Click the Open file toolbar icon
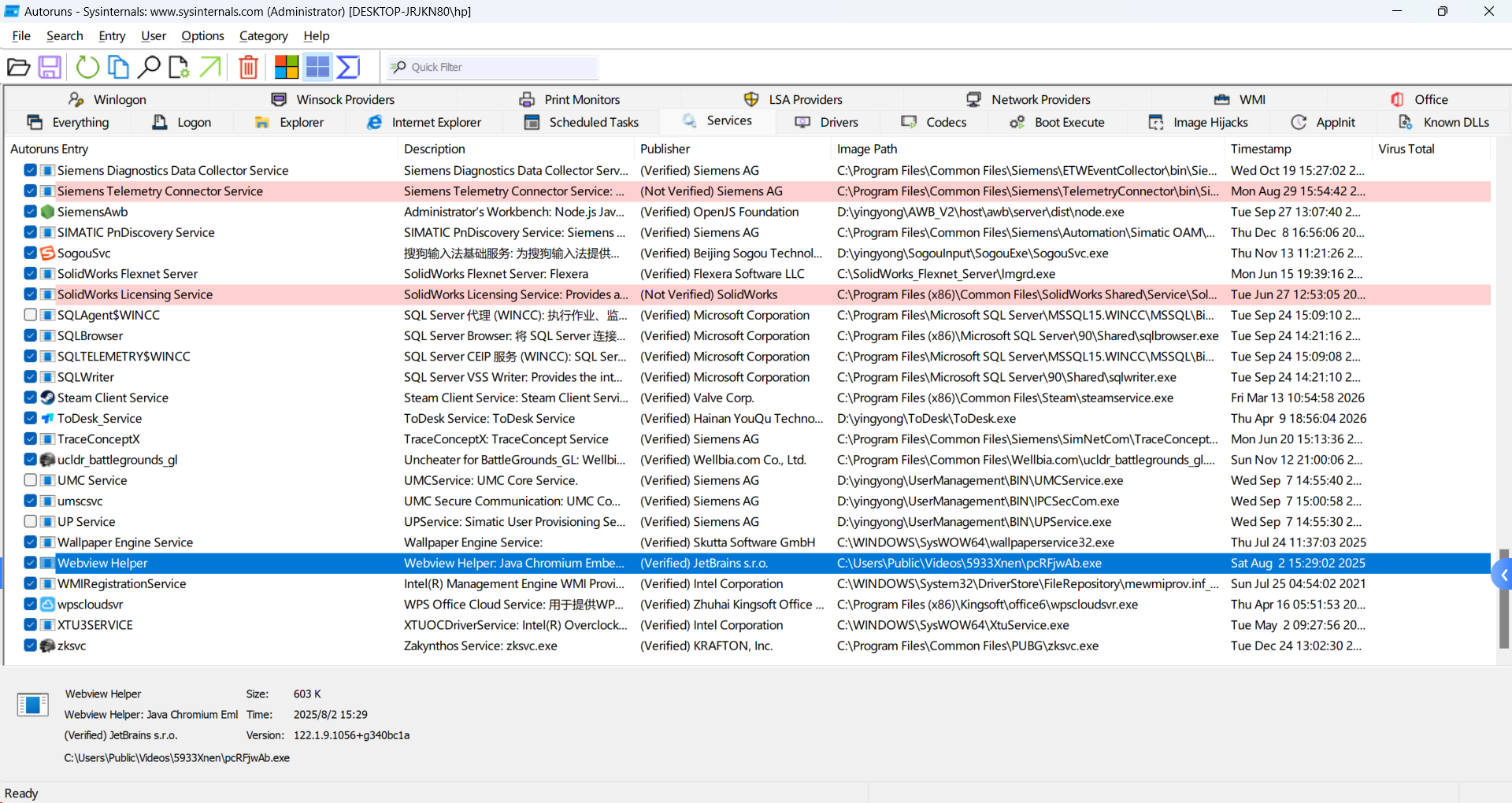 pyautogui.click(x=18, y=67)
